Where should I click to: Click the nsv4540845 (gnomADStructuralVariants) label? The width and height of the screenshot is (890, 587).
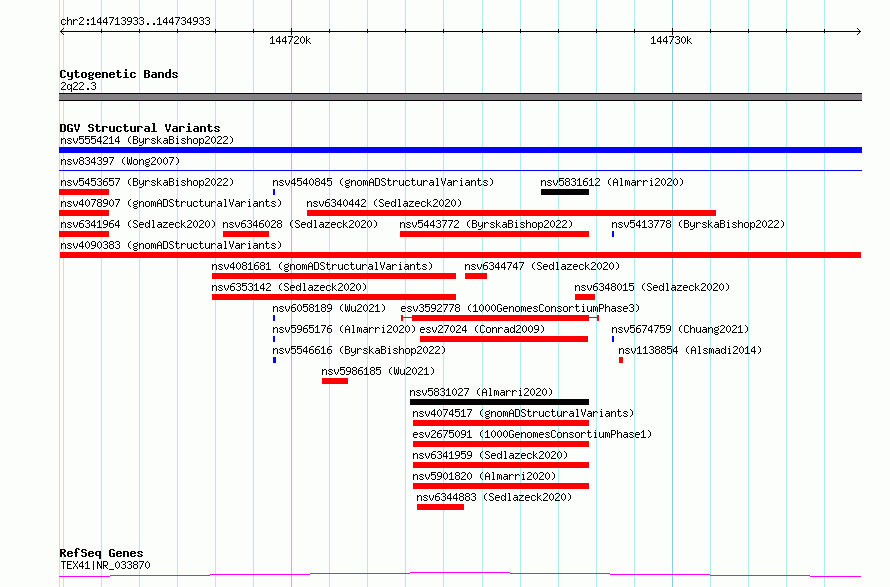(383, 182)
